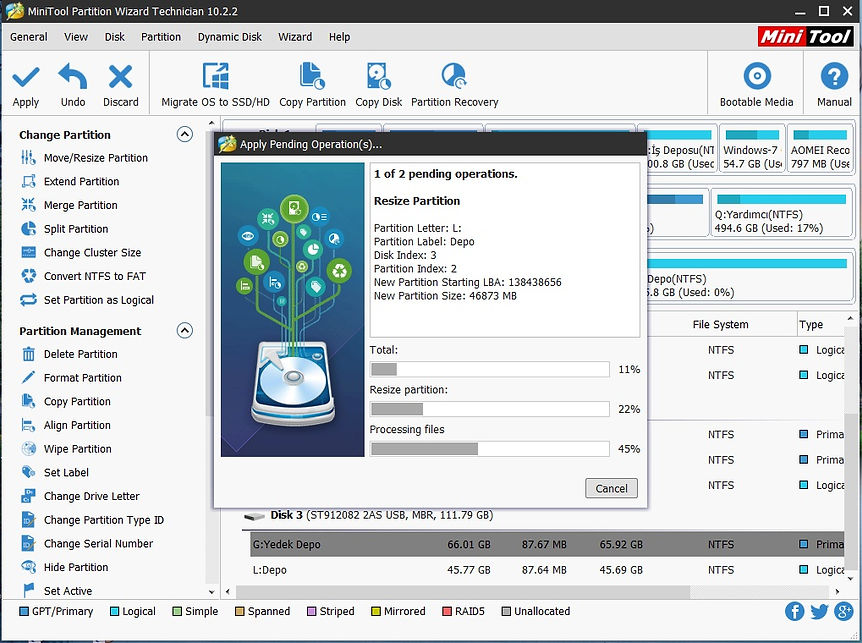Screen dimensions: 862x643
Task: Select the Windows-7 partition block
Action: click(752, 148)
